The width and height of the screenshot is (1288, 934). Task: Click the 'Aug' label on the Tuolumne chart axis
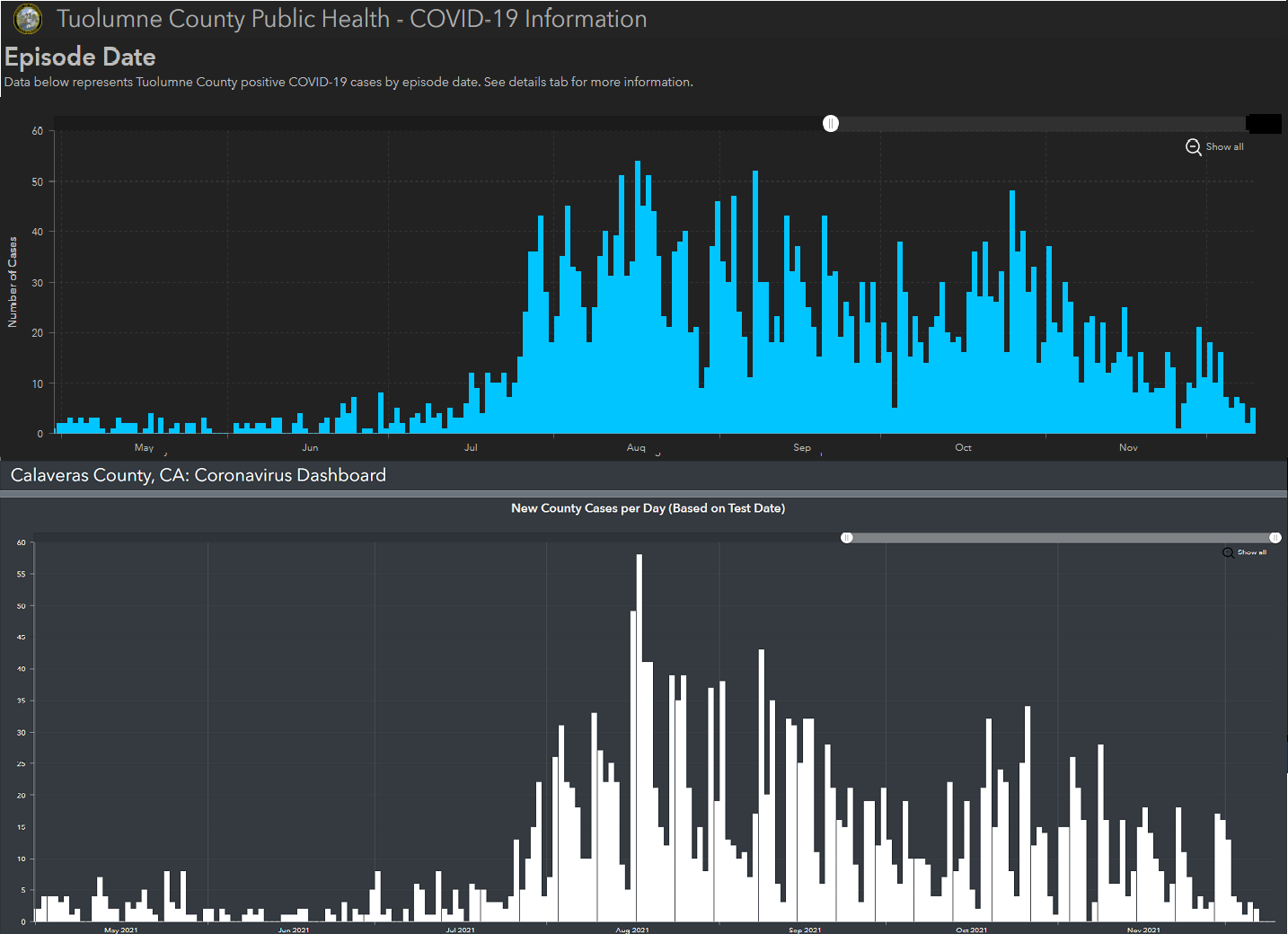click(636, 447)
